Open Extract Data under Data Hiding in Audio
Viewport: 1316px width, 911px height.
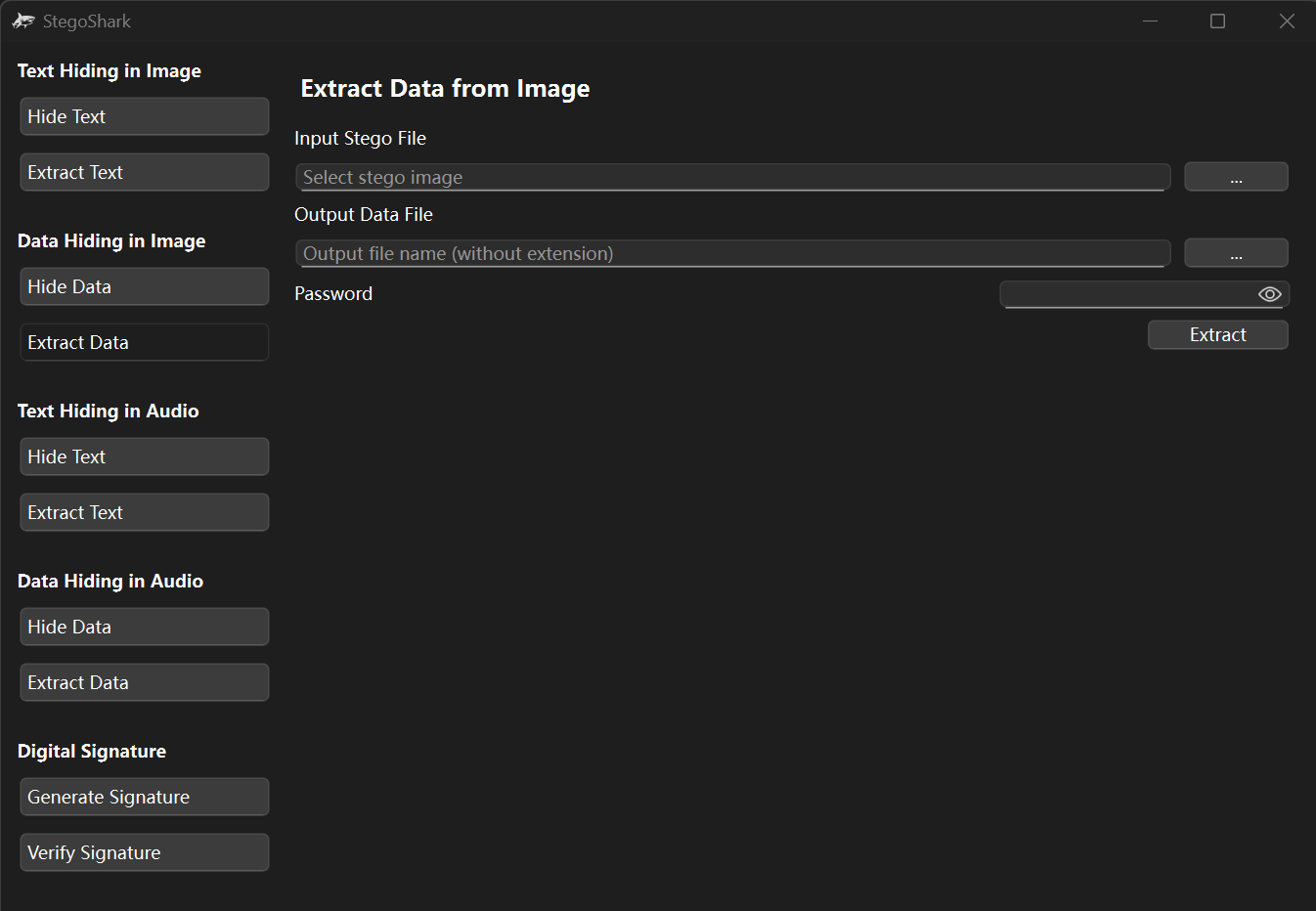point(145,682)
